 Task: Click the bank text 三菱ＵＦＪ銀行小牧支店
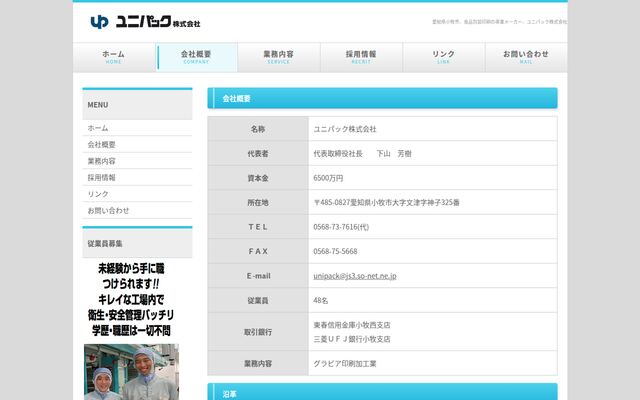[x=352, y=339]
